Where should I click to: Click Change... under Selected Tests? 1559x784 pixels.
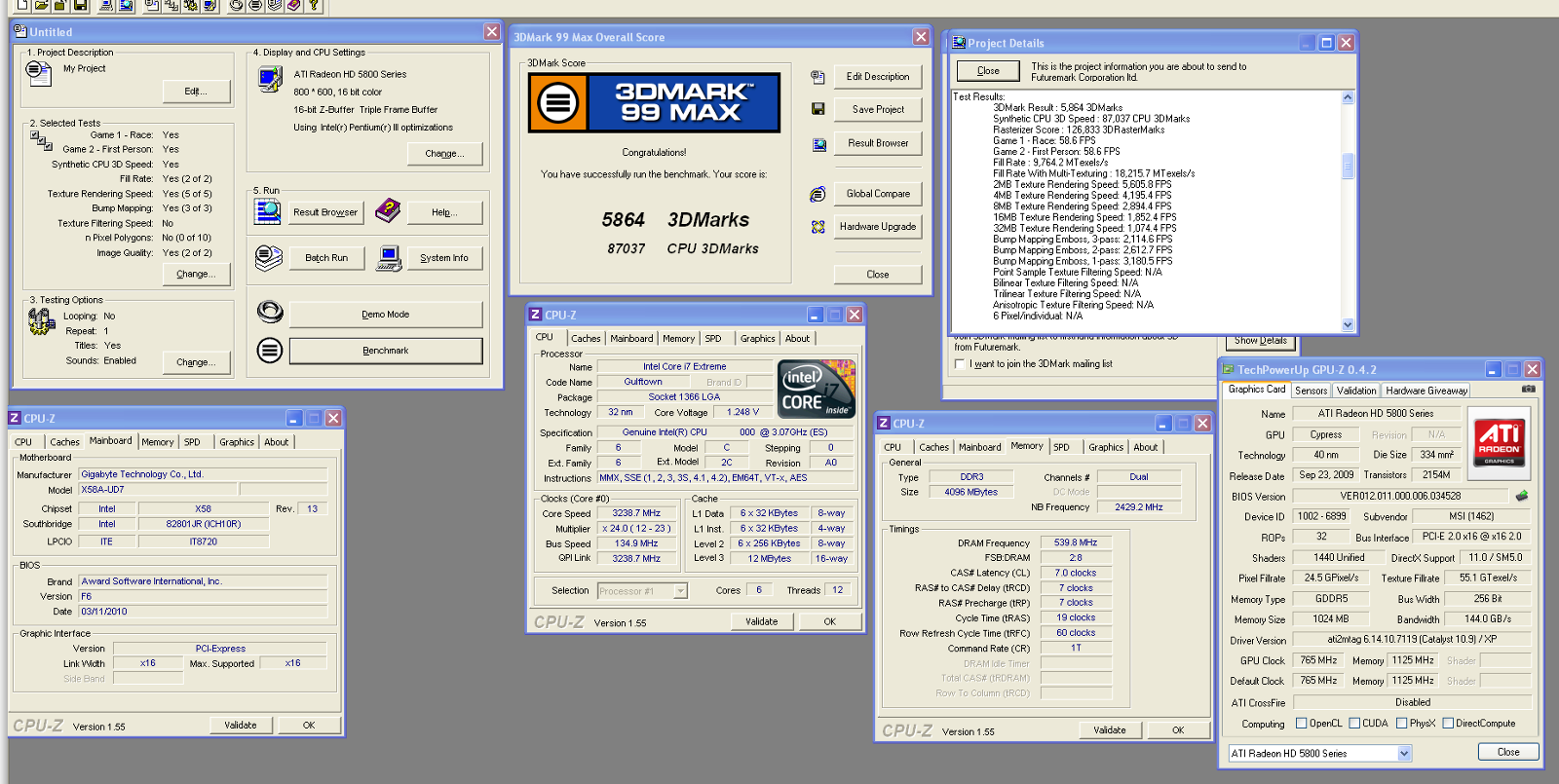pyautogui.click(x=197, y=275)
